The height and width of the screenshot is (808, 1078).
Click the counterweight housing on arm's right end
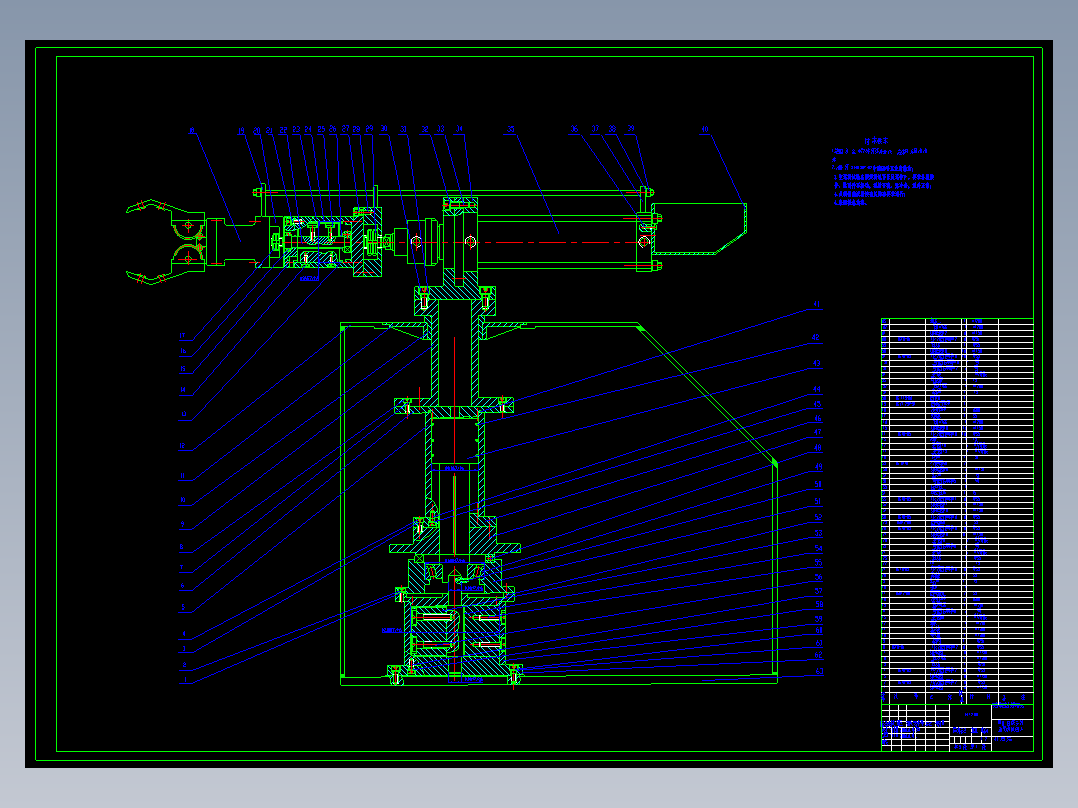tap(699, 229)
